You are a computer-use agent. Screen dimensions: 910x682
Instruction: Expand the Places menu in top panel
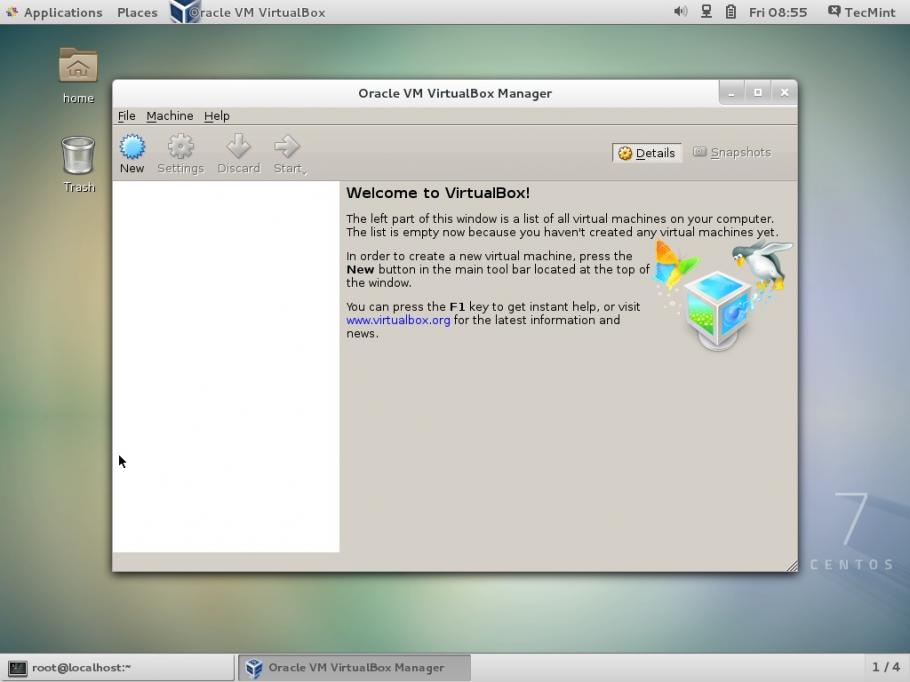pos(137,12)
